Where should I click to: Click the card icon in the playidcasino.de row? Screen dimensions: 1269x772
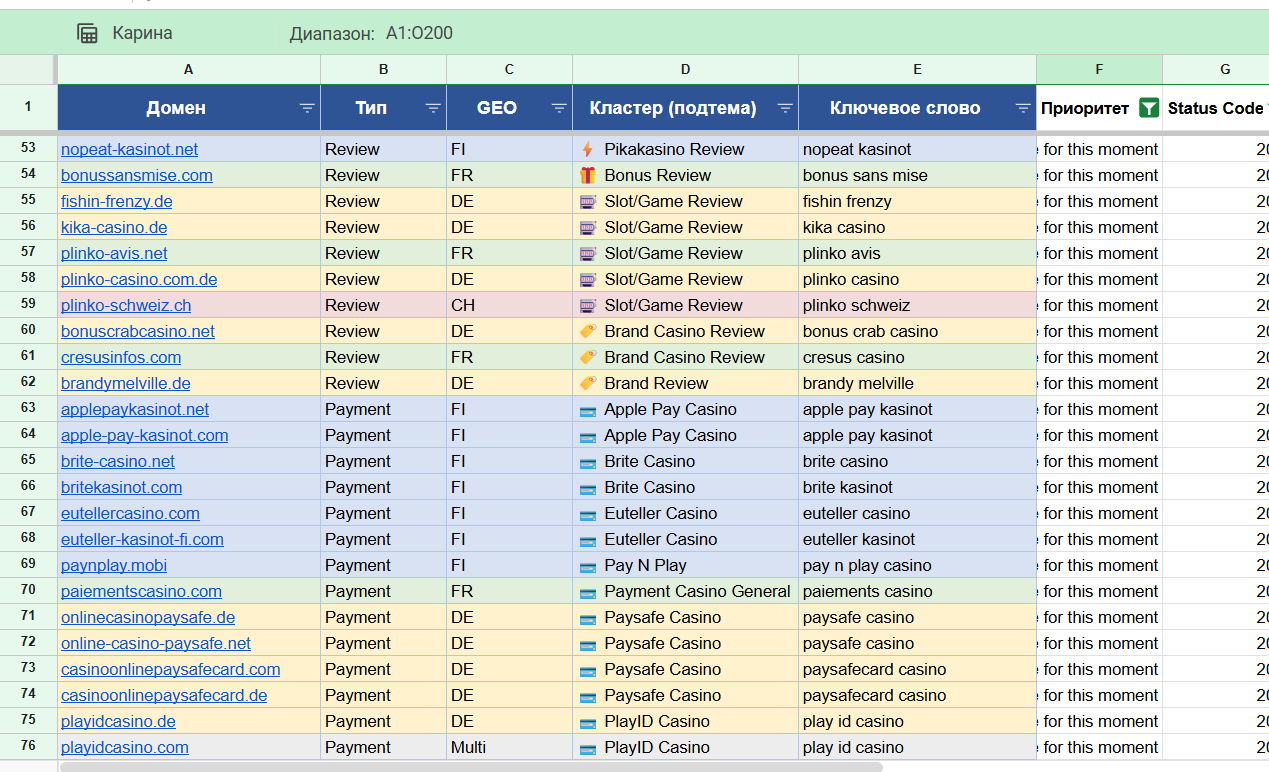(587, 722)
